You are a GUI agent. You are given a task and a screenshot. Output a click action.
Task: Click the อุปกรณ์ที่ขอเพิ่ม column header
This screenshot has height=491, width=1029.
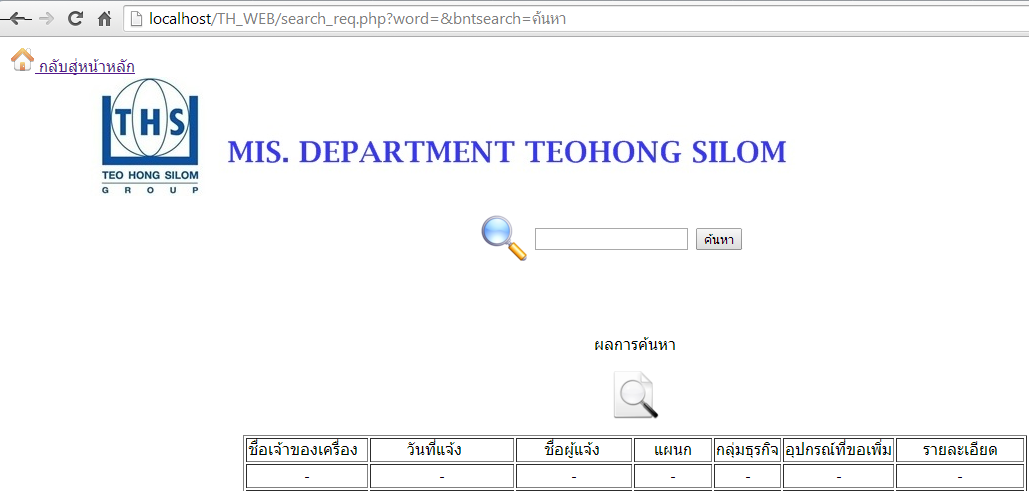839,450
